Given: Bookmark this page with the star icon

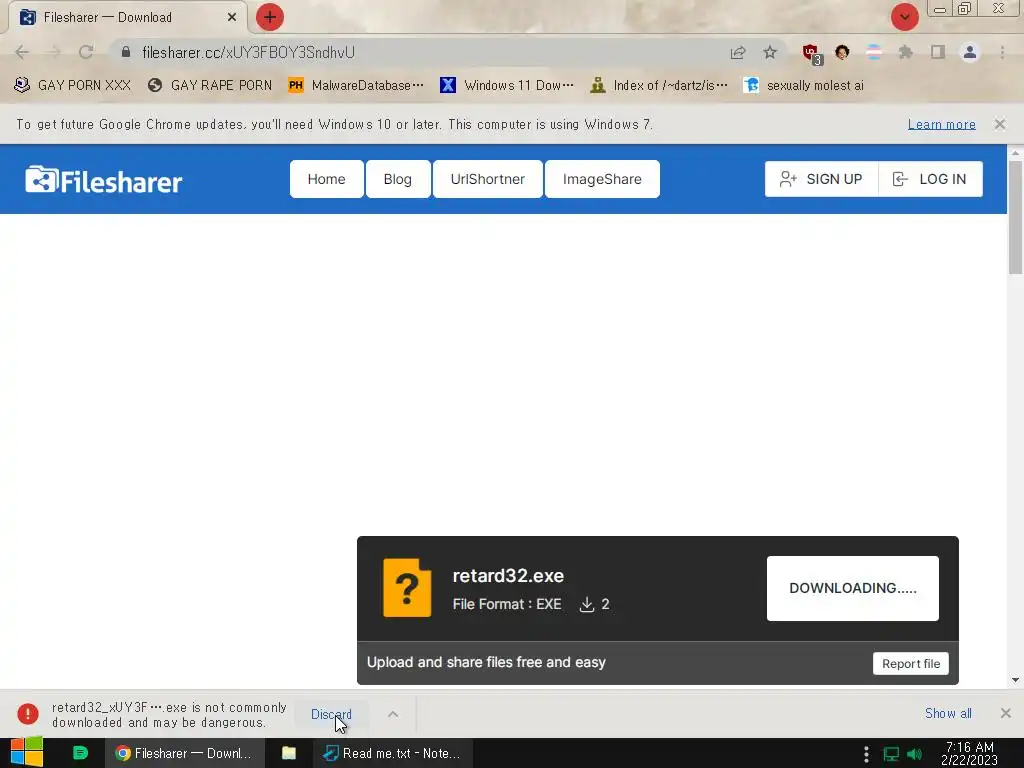Looking at the screenshot, I should 770,52.
